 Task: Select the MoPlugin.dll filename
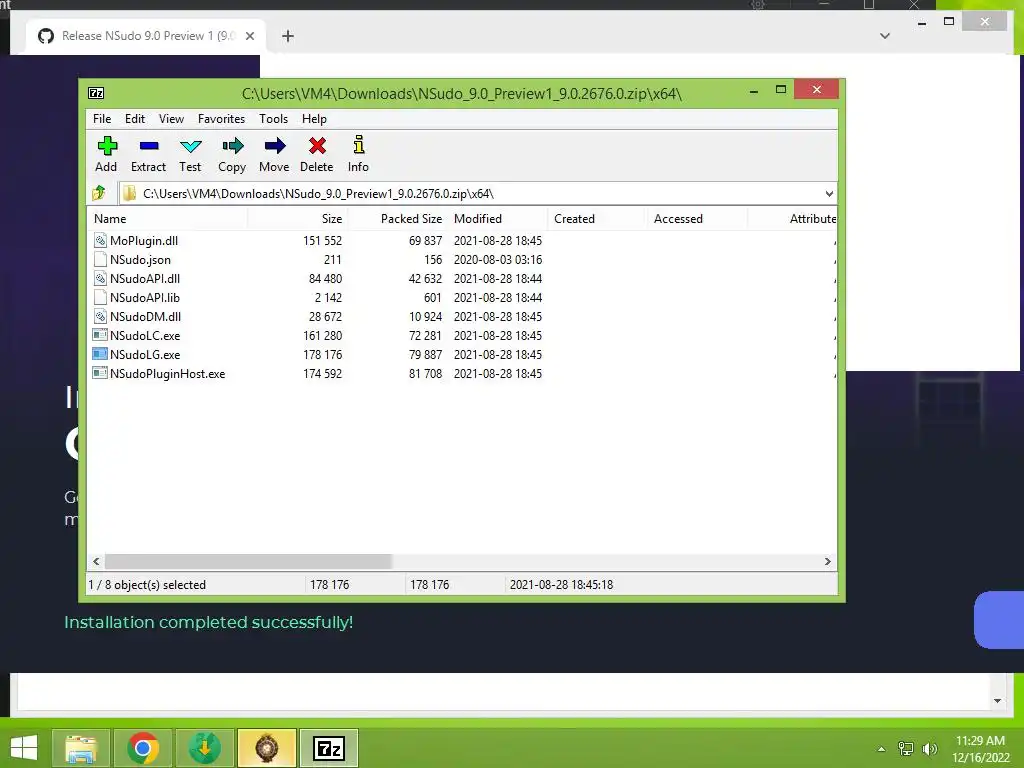(x=144, y=241)
